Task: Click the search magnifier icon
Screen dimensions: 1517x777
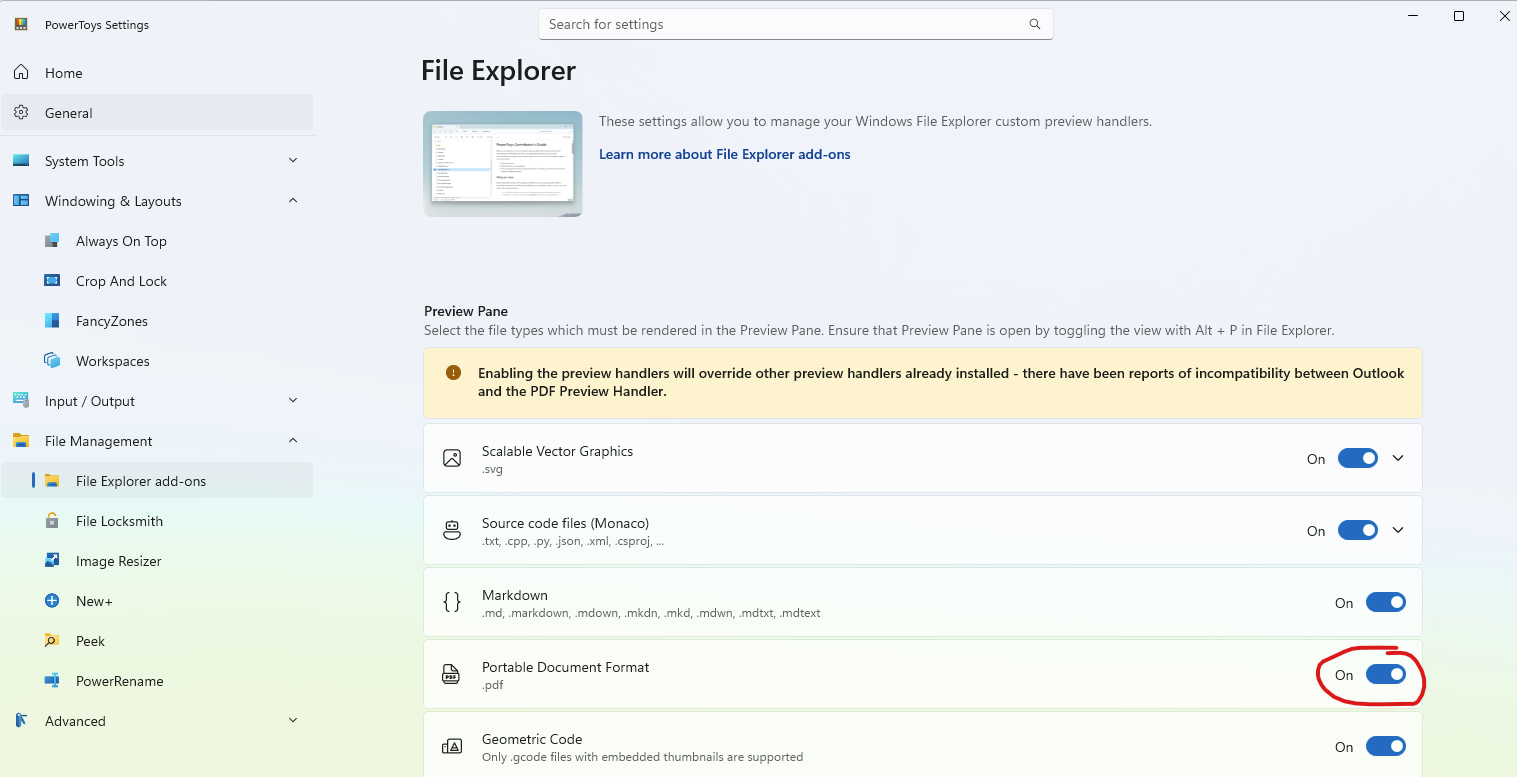Action: click(1035, 24)
